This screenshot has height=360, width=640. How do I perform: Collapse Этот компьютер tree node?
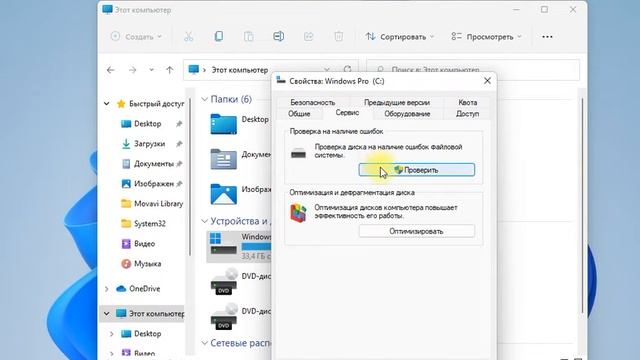107,313
